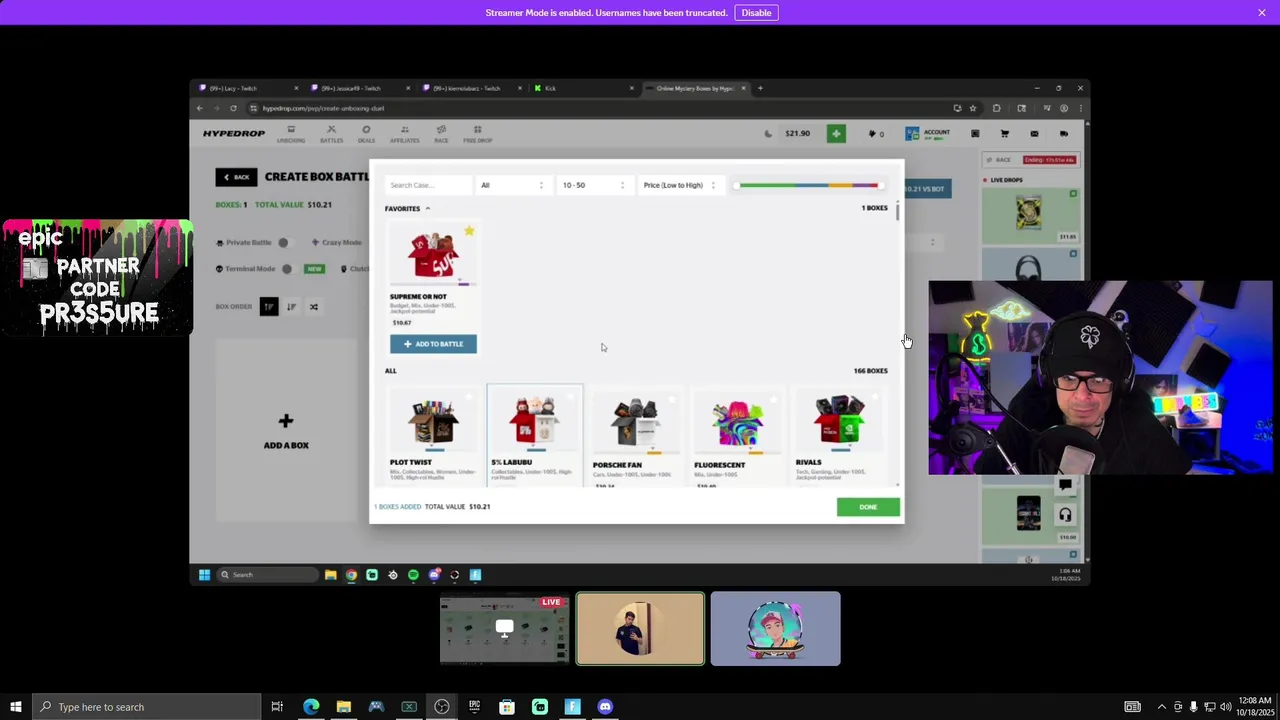1280x720 pixels.
Task: Click the green Done button
Action: (x=868, y=507)
